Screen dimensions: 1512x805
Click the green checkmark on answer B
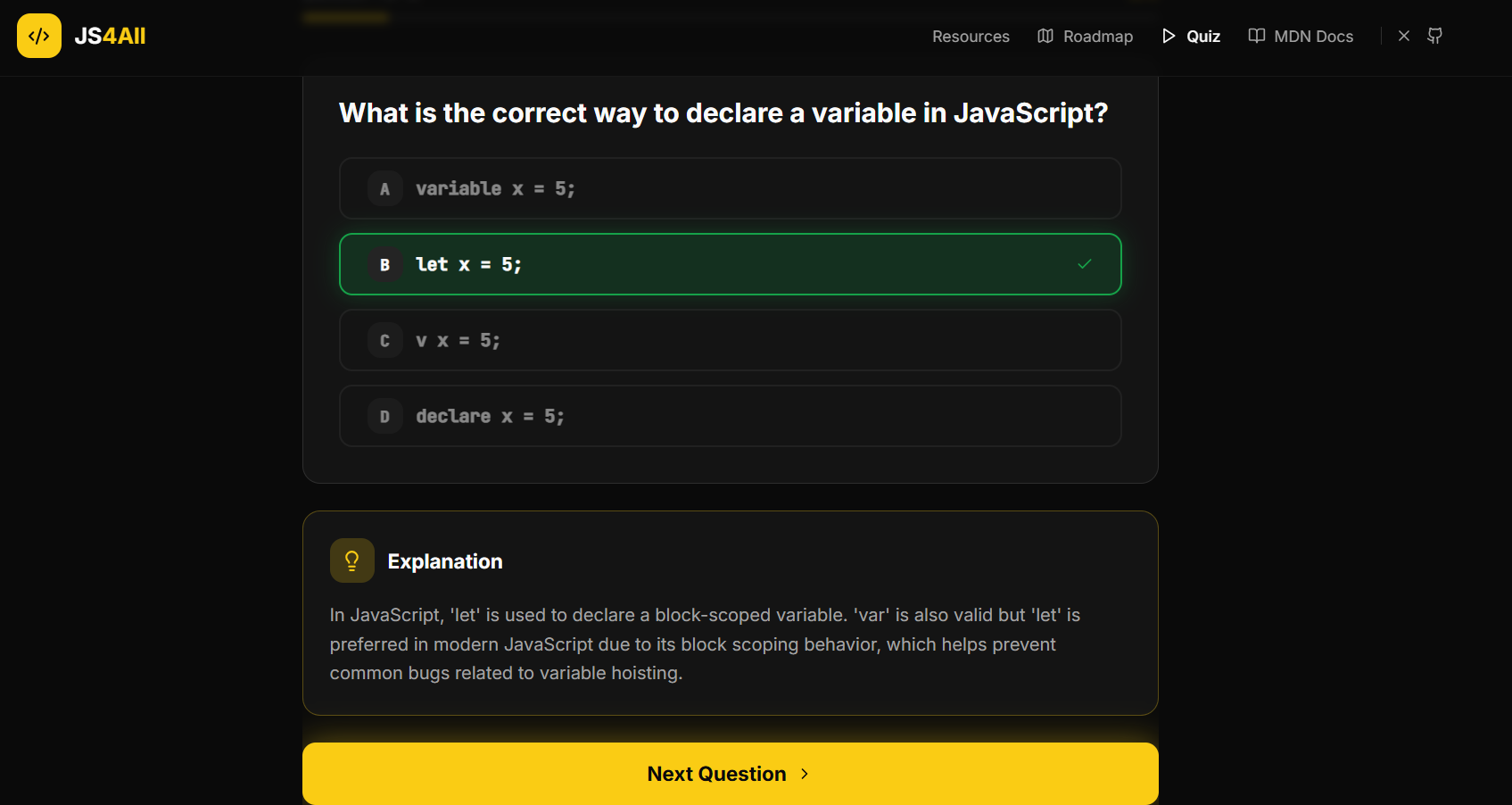point(1085,264)
